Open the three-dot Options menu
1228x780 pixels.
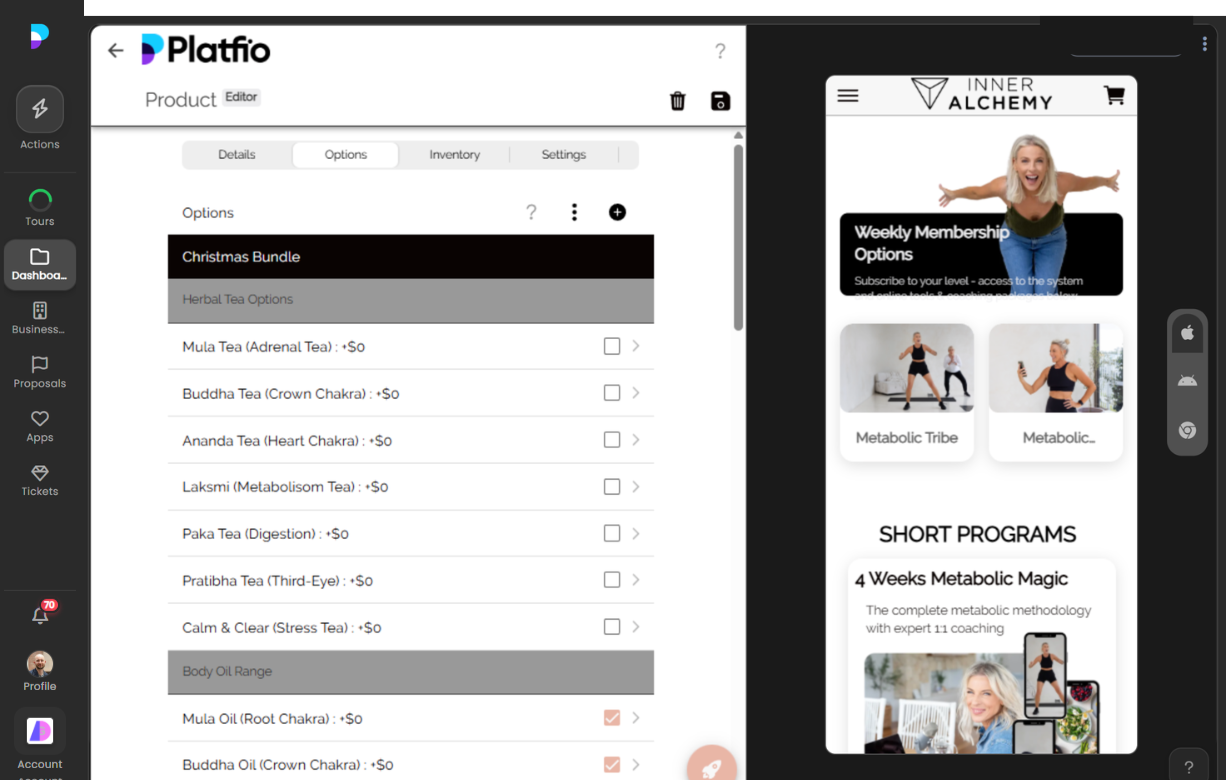574,212
